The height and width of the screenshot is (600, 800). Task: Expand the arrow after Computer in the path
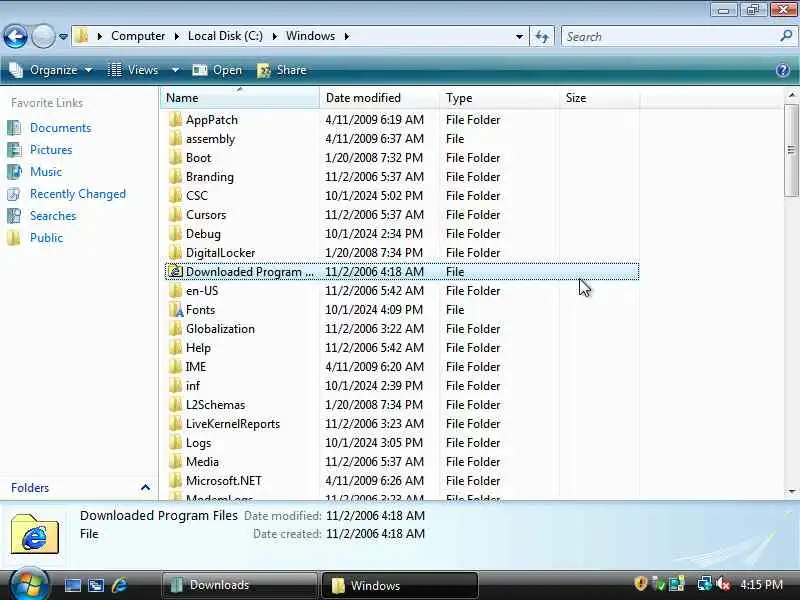pos(177,36)
